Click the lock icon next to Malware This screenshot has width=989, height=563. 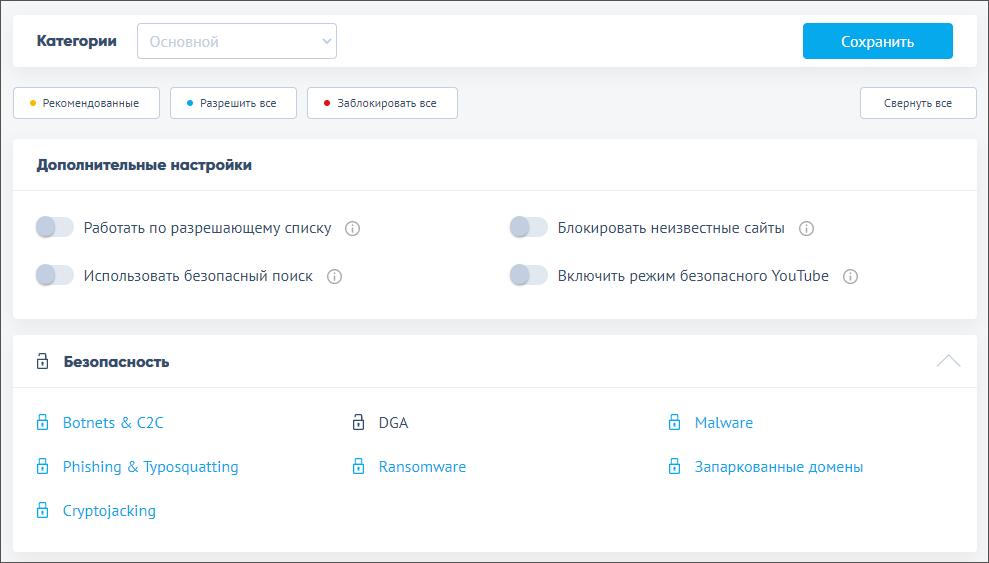(x=674, y=423)
